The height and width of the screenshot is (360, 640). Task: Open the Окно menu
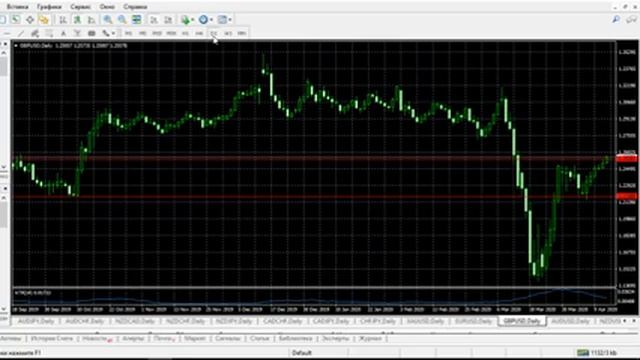click(x=107, y=7)
